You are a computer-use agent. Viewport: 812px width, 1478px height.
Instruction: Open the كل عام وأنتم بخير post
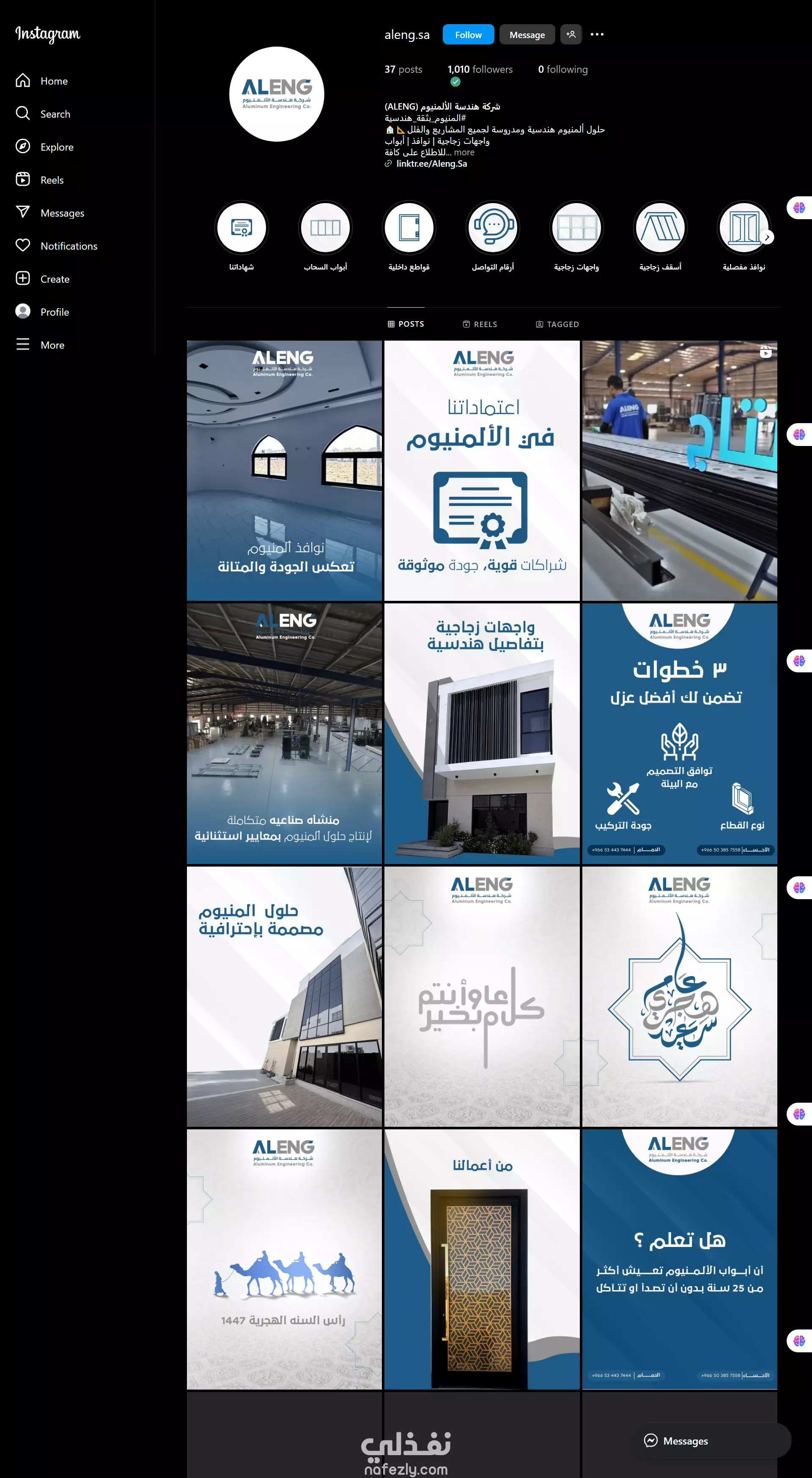point(482,996)
